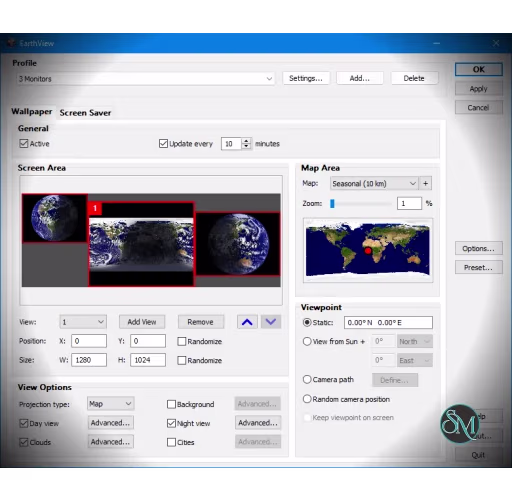Viewport: 512px width, 500px height.
Task: Toggle the Update every checkbox
Action: click(x=163, y=144)
